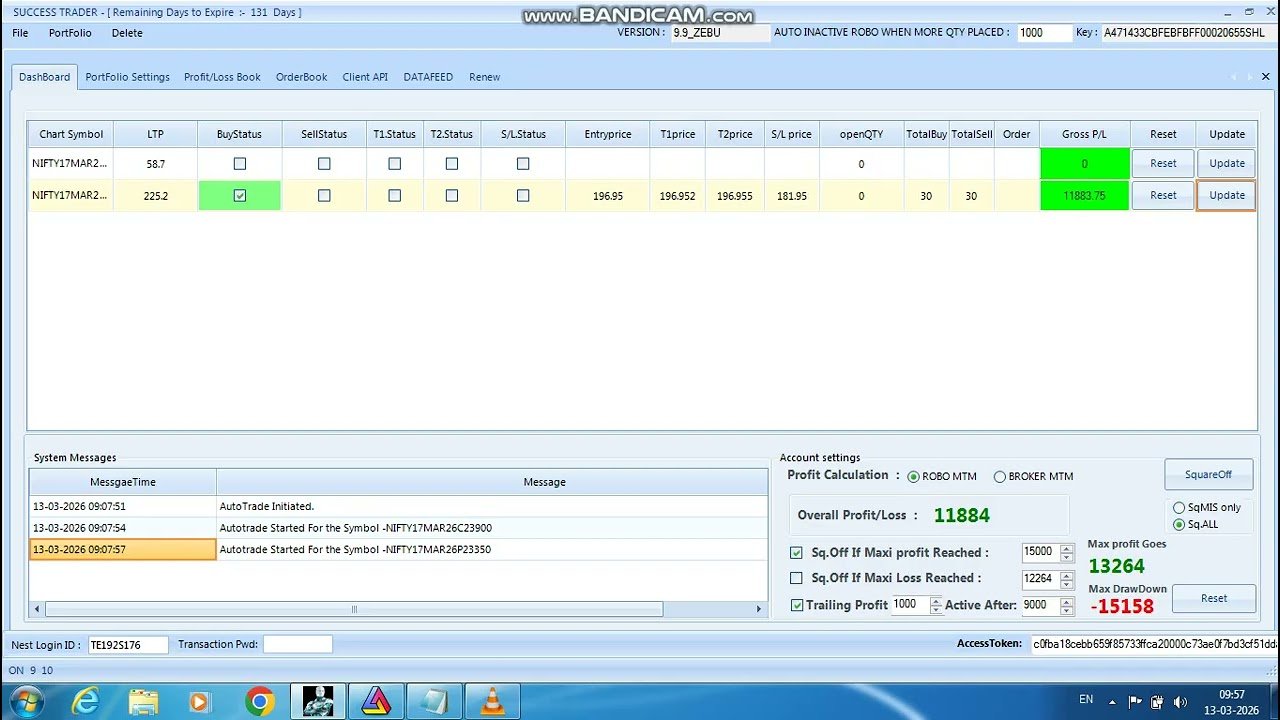Image resolution: width=1280 pixels, height=720 pixels.
Task: Open File Explorer from the taskbar
Action: 143,699
